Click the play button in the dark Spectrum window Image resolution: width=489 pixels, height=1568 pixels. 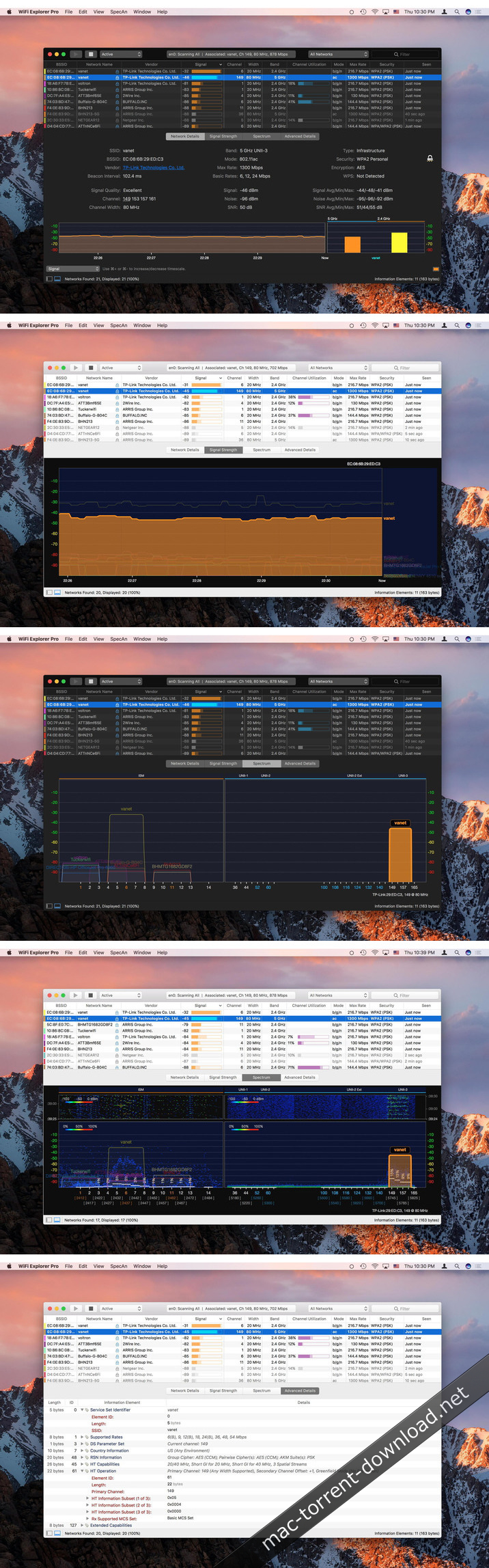[76, 681]
